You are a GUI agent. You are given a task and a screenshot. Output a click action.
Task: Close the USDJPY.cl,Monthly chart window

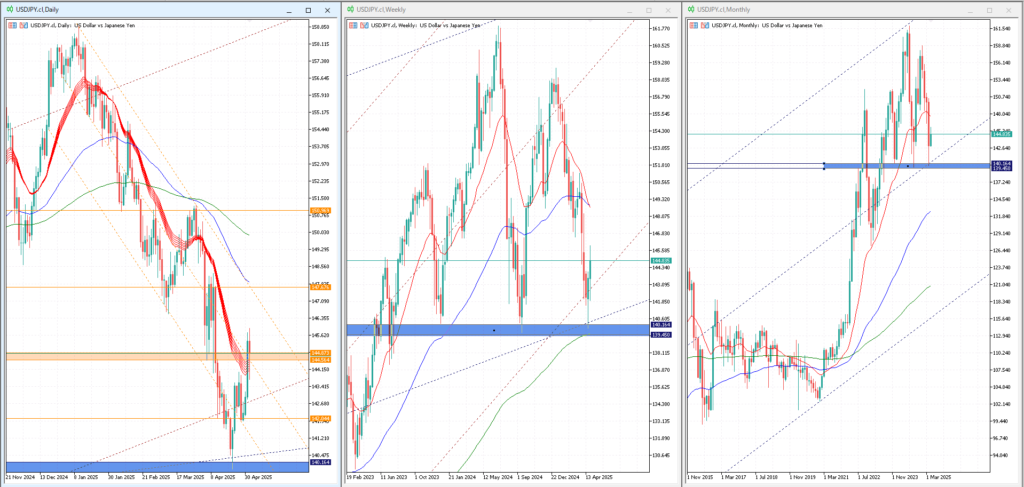coord(1009,10)
